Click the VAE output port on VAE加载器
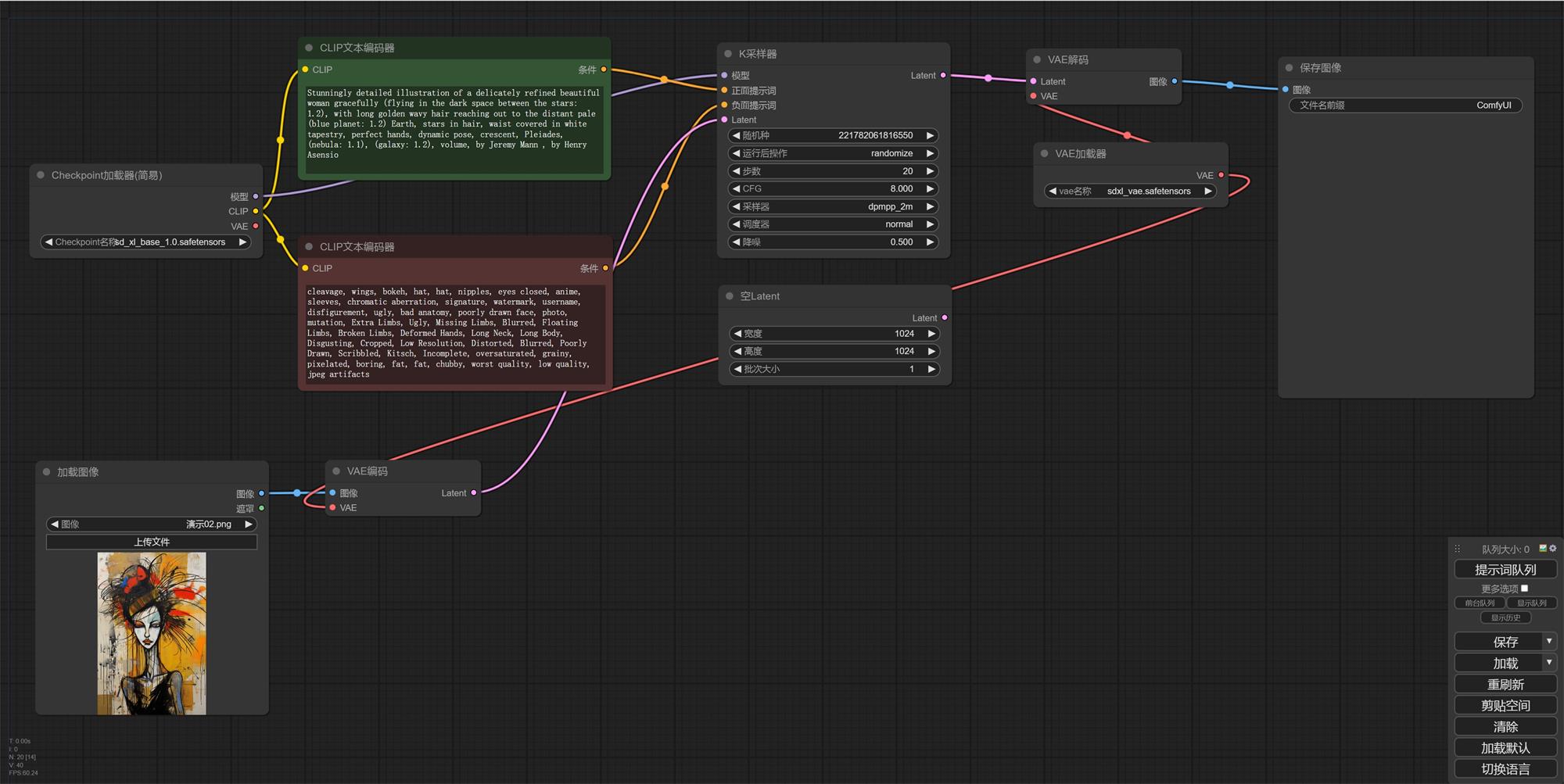 tap(1221, 175)
